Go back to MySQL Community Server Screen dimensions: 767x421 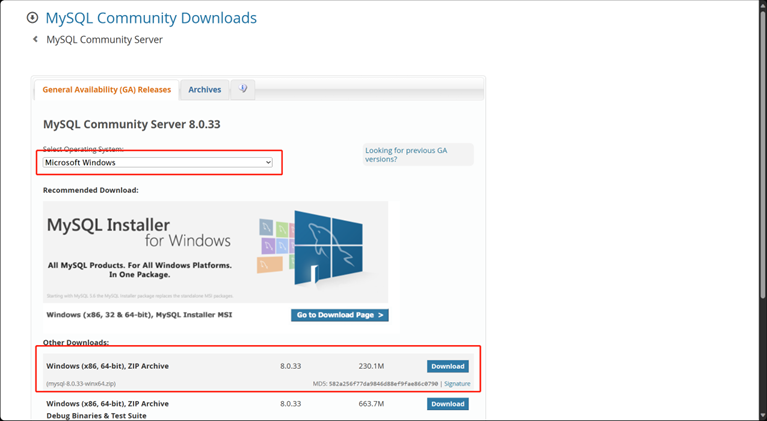[104, 40]
